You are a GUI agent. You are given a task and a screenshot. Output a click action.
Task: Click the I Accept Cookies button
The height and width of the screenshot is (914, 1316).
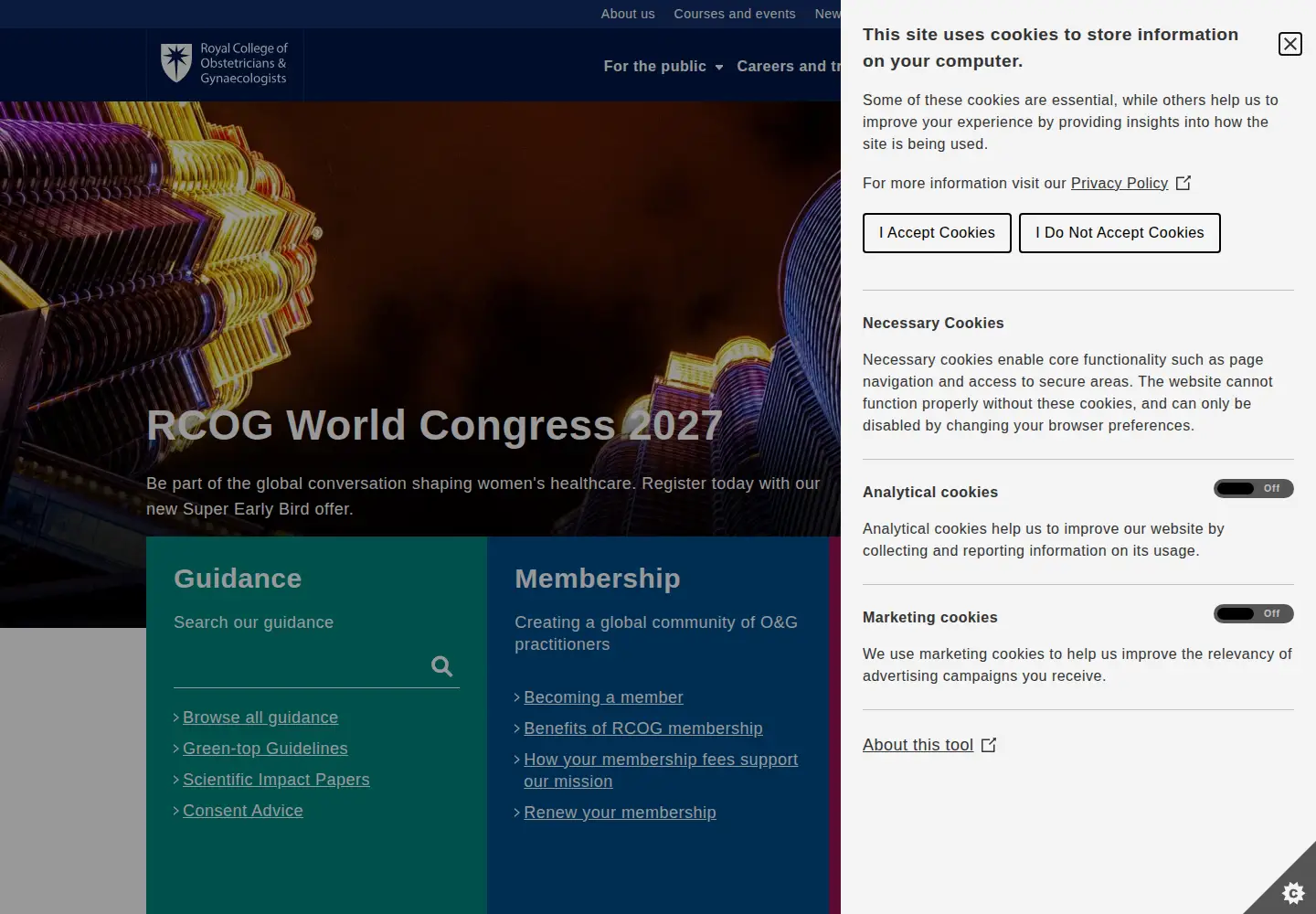pyautogui.click(x=937, y=233)
